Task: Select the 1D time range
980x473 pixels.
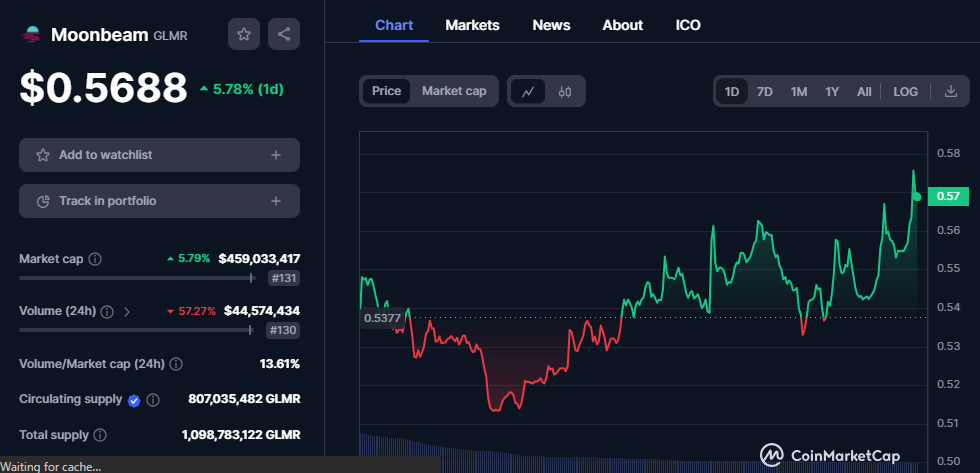Action: tap(732, 92)
